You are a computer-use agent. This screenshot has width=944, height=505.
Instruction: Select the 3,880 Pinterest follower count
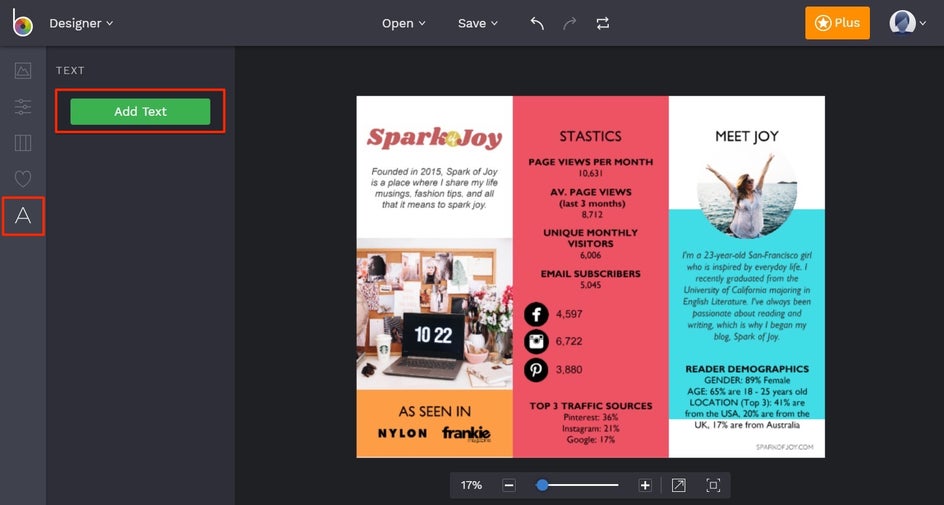(x=570, y=370)
